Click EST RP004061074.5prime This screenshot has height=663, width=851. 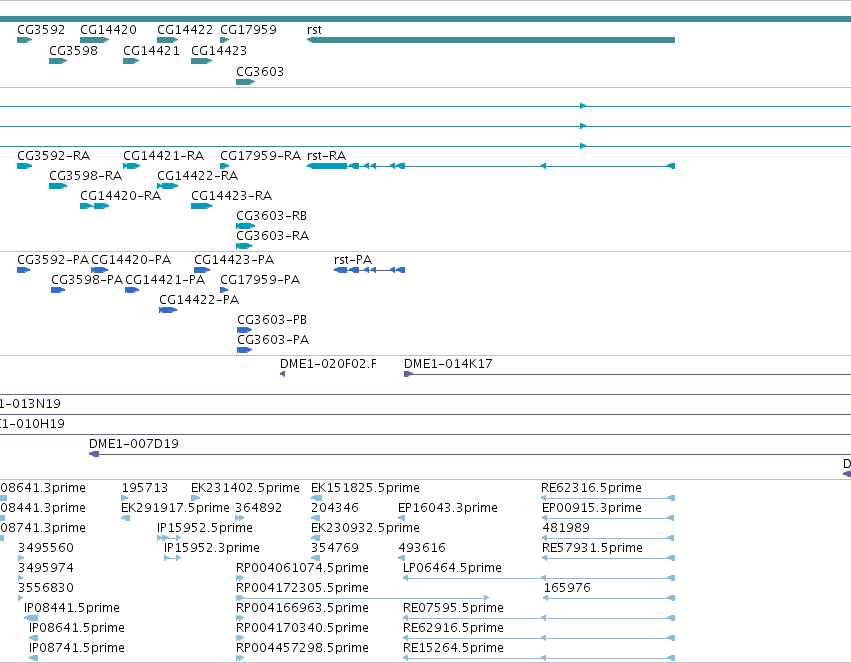click(302, 569)
